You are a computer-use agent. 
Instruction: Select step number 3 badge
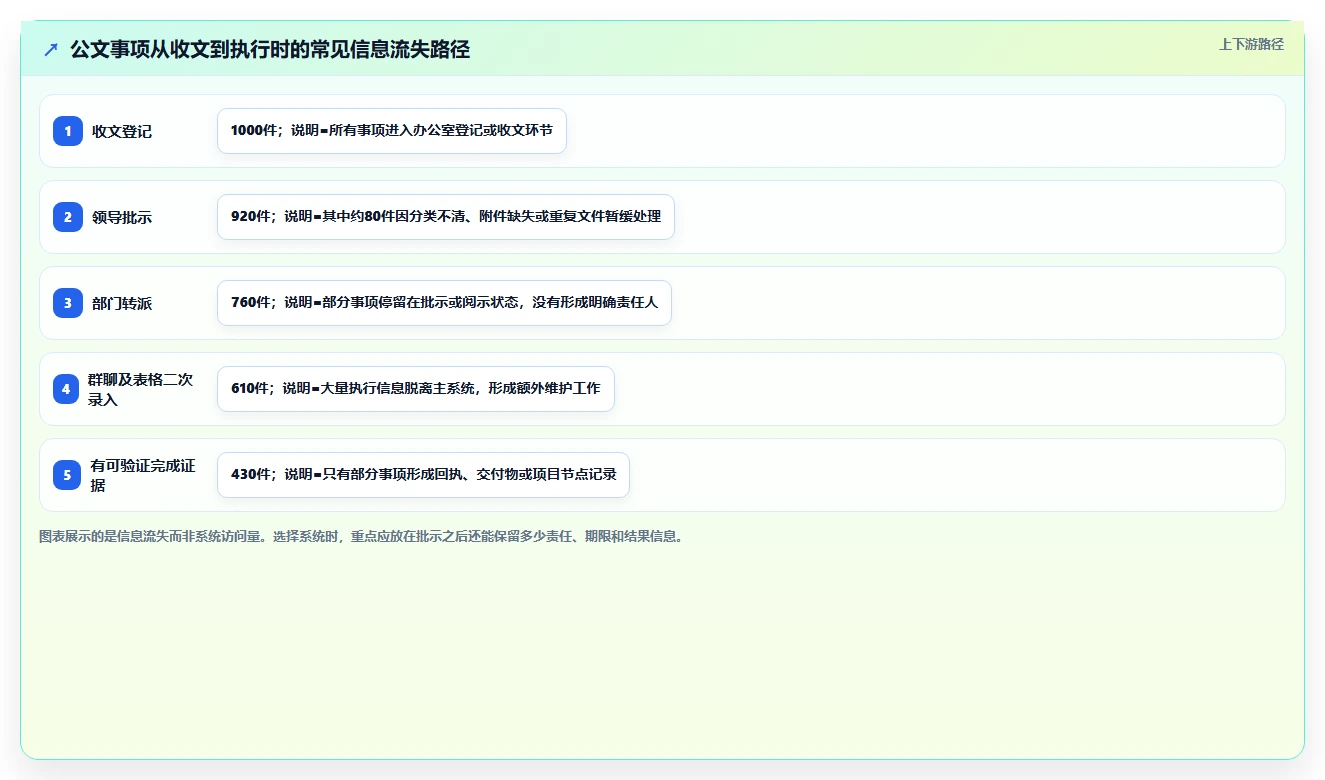tap(68, 303)
